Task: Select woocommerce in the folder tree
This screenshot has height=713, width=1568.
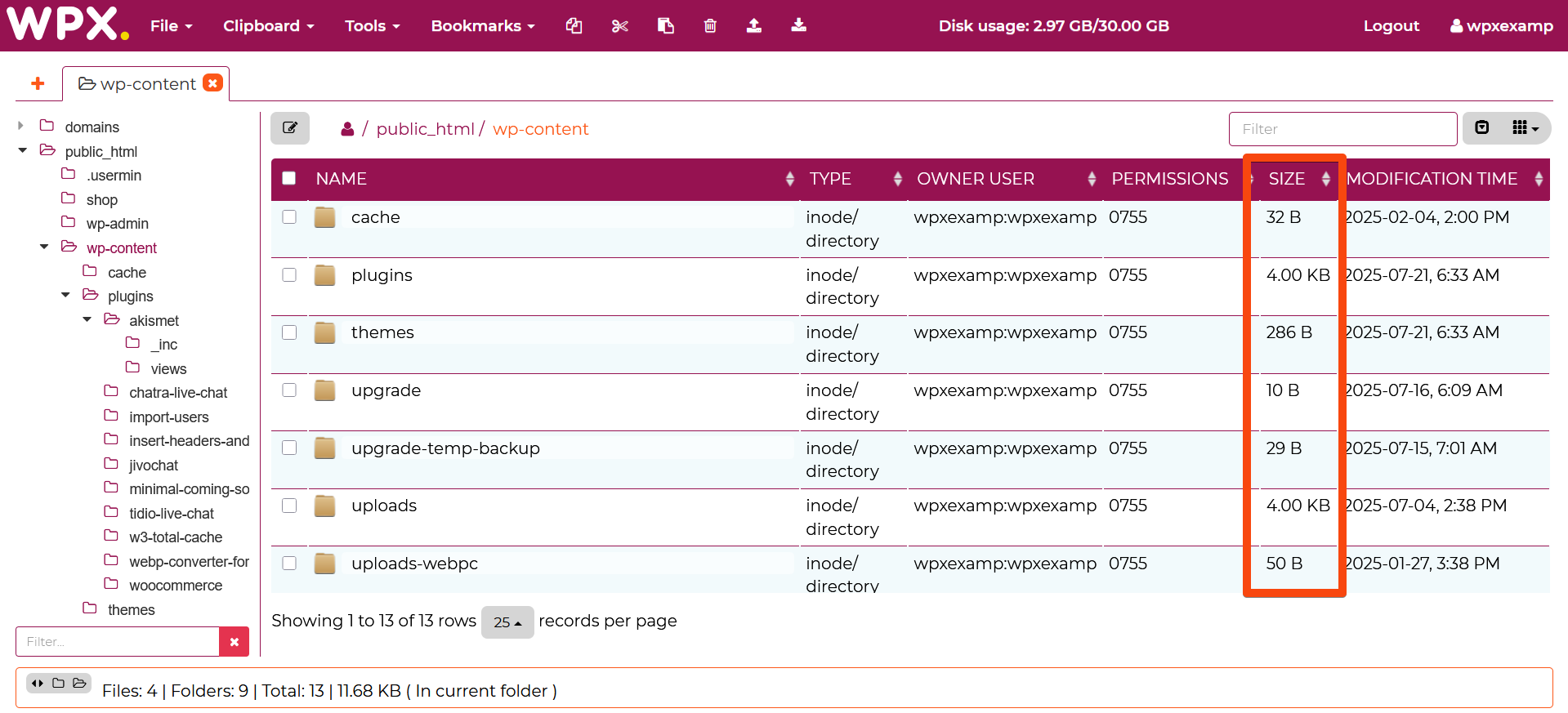Action: pyautogui.click(x=176, y=586)
